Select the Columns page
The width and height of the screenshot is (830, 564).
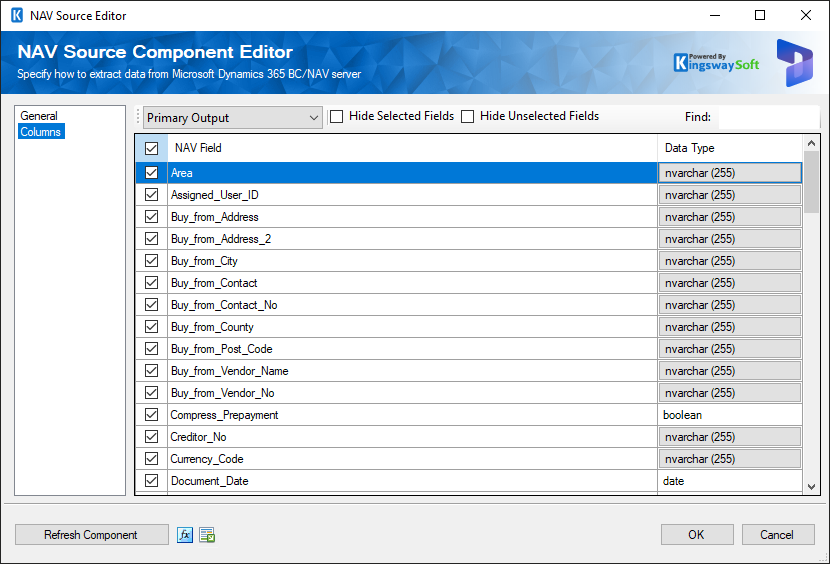point(41,132)
